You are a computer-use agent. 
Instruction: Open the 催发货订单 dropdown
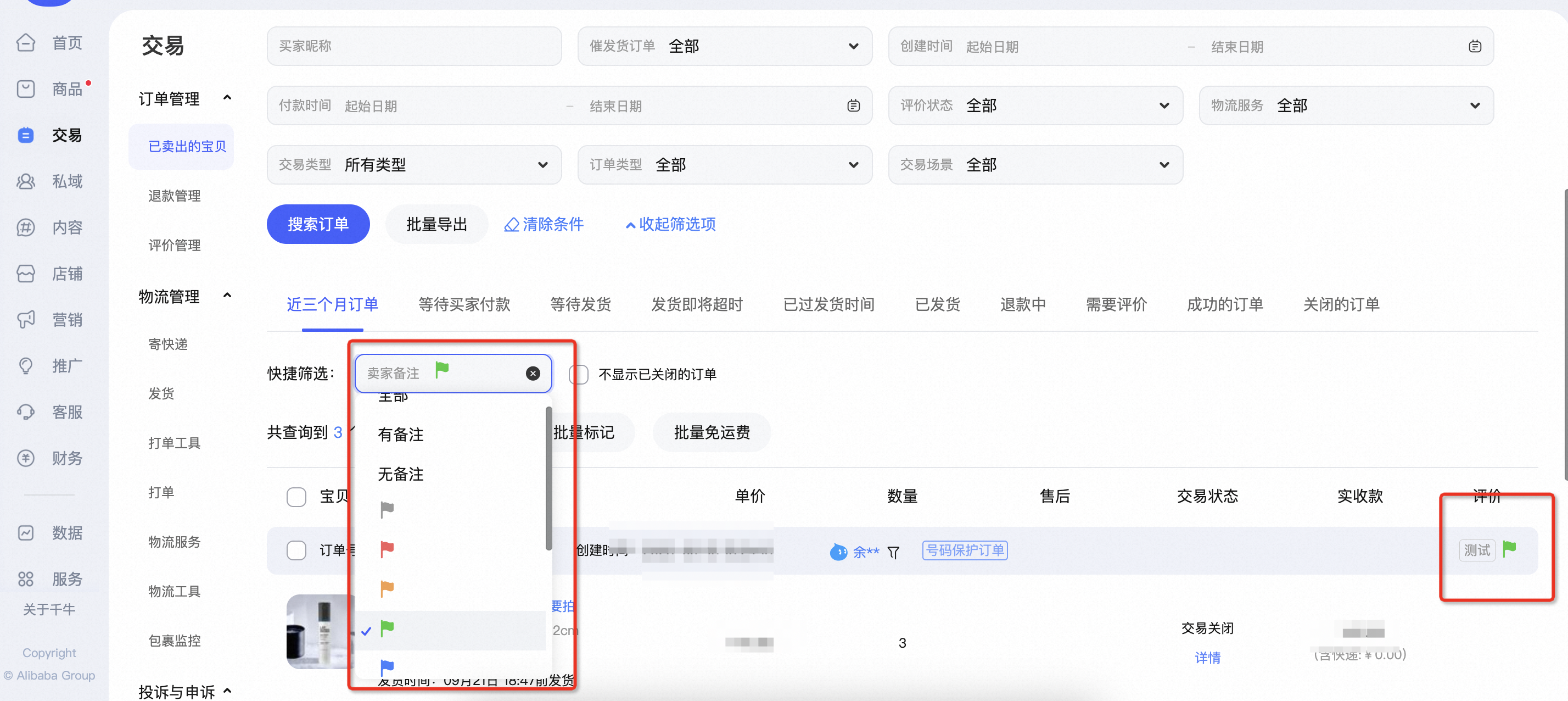[x=724, y=46]
